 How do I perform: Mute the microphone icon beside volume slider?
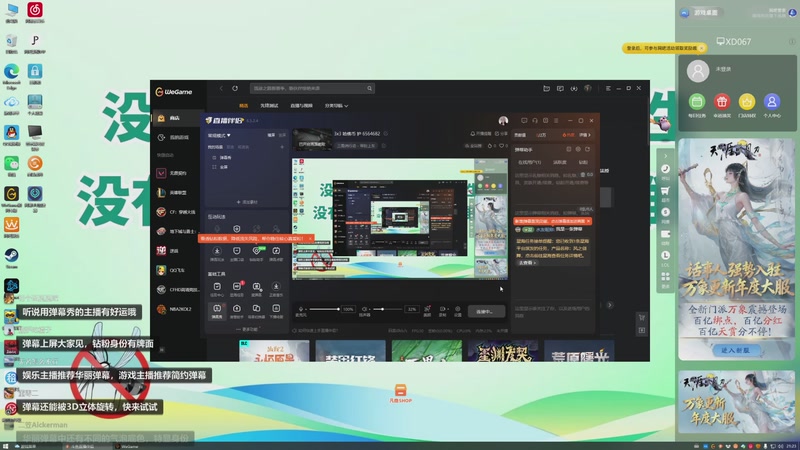click(x=301, y=309)
